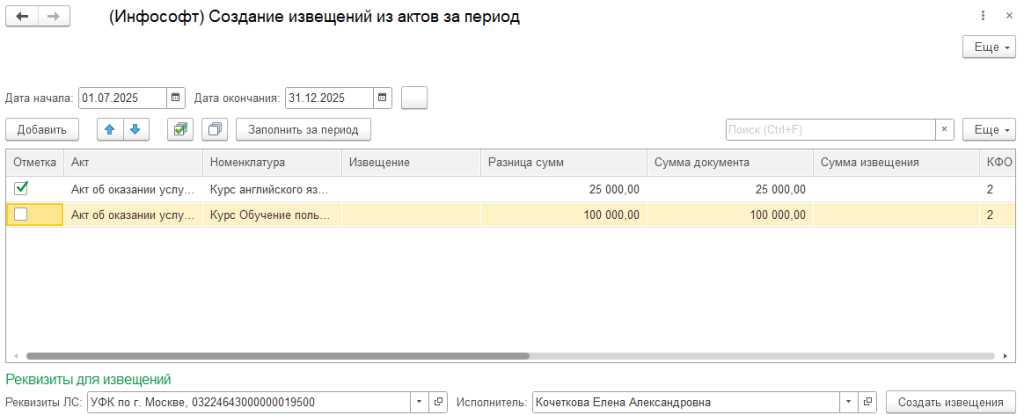The height and width of the screenshot is (415, 1024).
Task: Tick the checkbox for 100 000,00 act
Action: point(21,214)
